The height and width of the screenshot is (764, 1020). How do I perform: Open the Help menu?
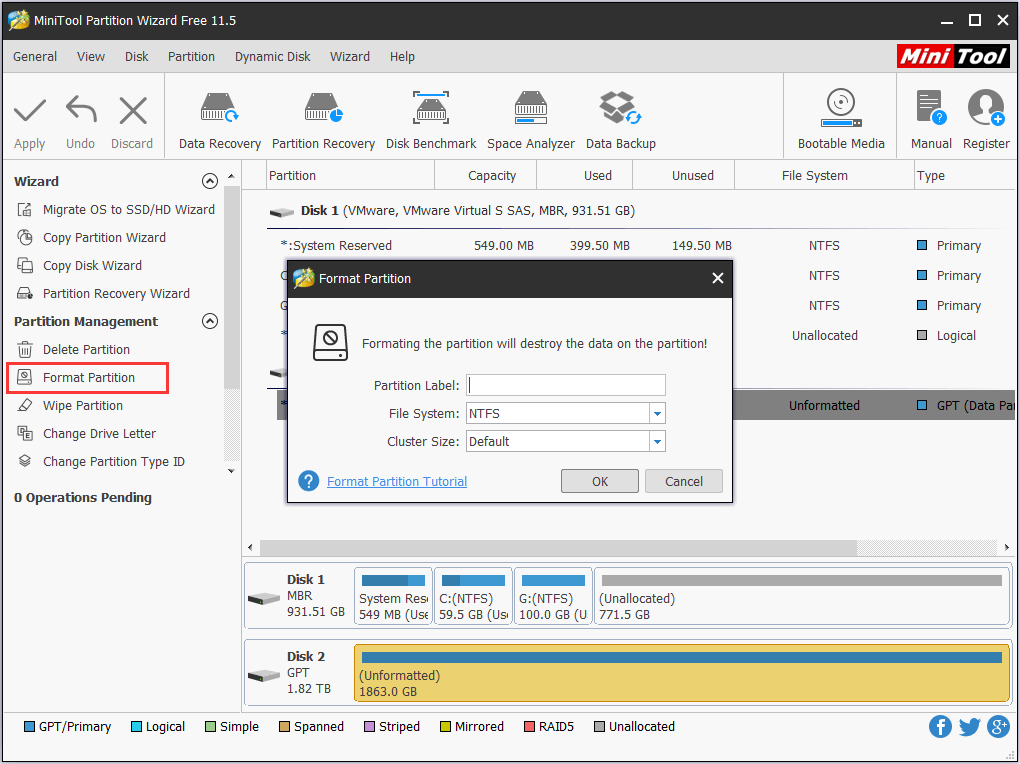click(x=402, y=57)
